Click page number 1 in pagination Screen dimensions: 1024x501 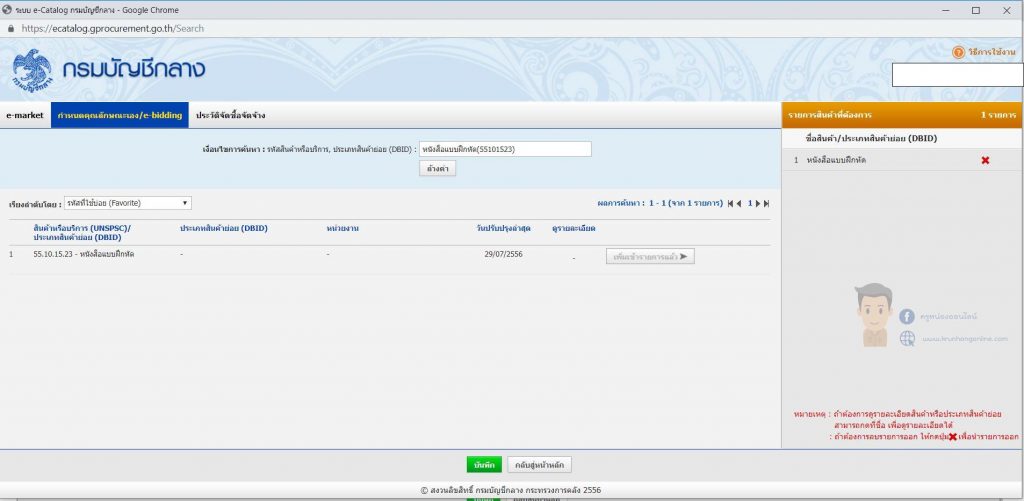click(749, 203)
